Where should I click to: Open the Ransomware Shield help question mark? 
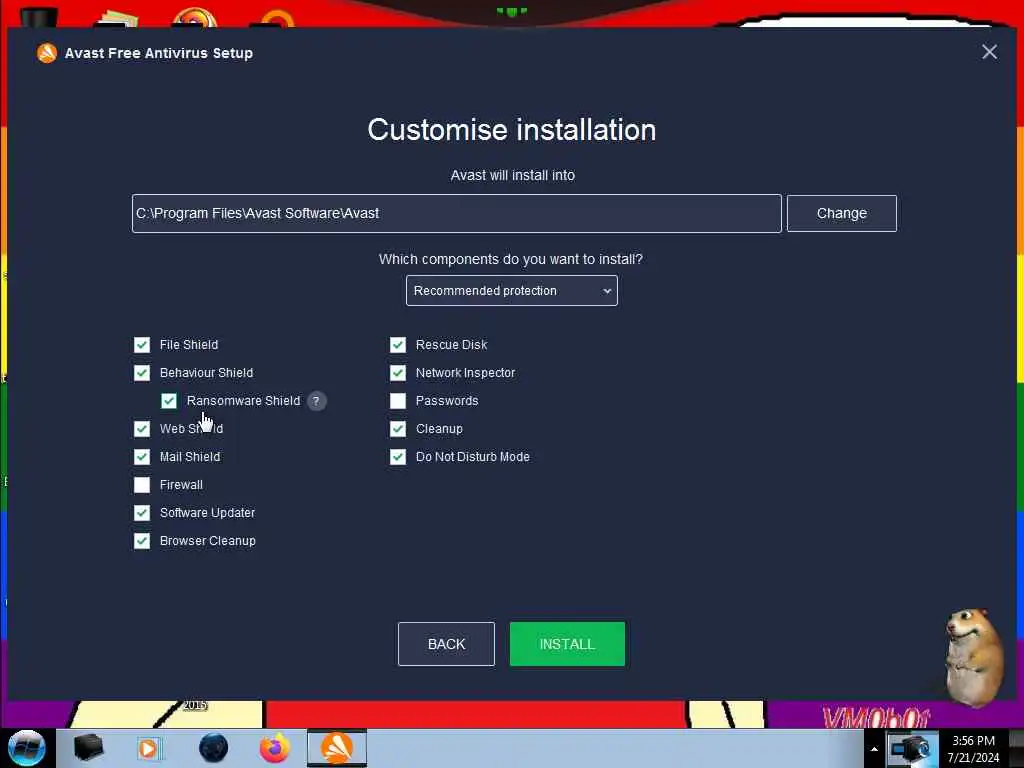tap(317, 401)
